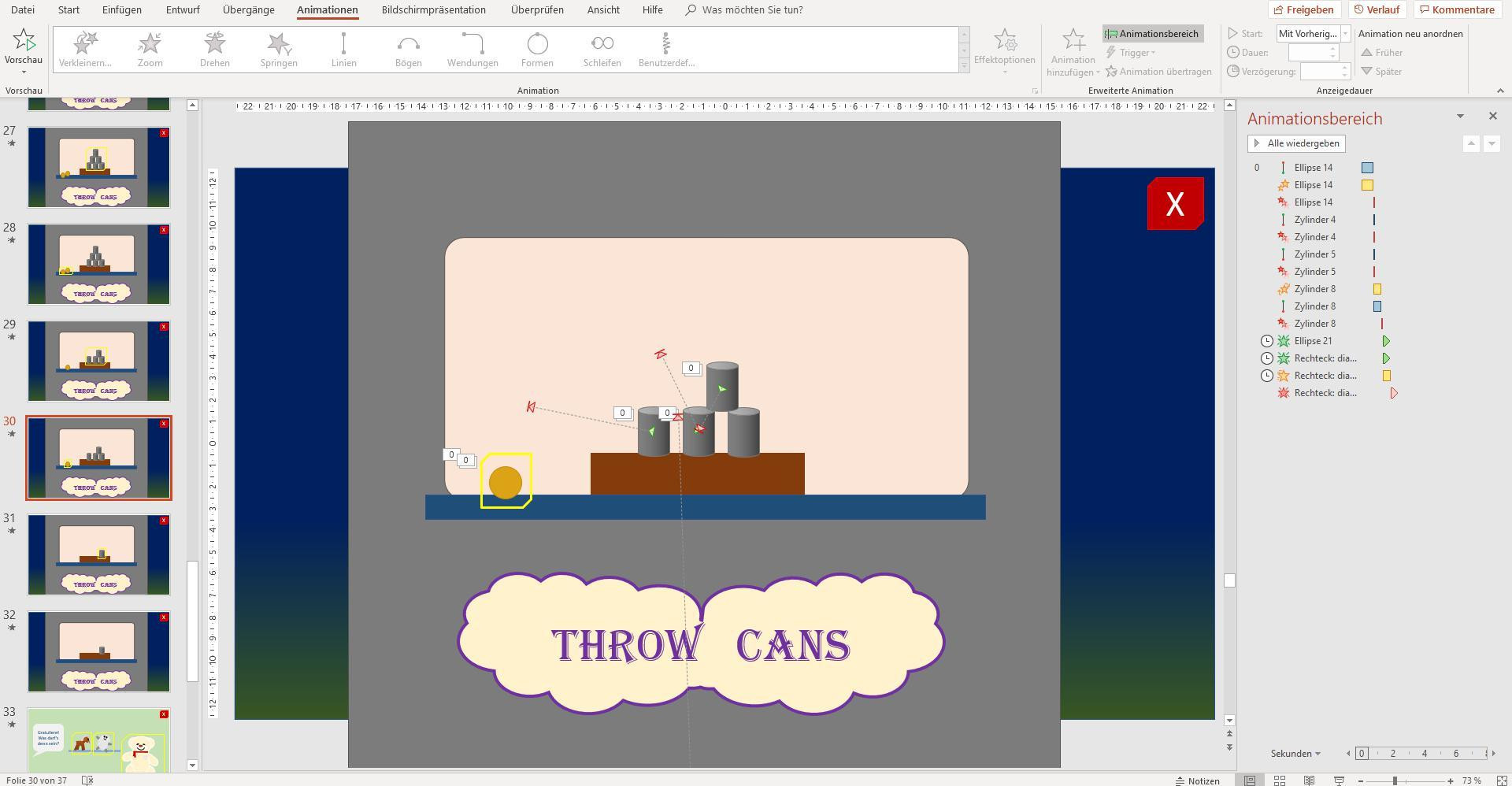Toggle the Notizen notes pane
1512x786 pixels.
pyautogui.click(x=1198, y=780)
